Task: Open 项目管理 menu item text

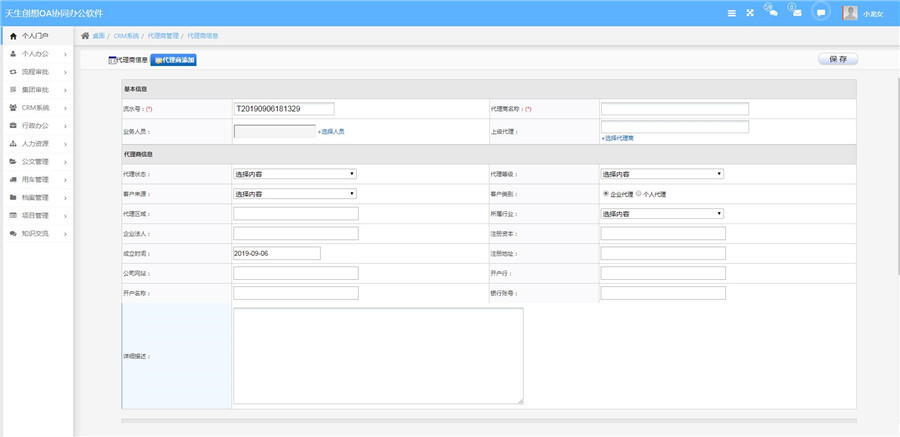Action: 35,215
